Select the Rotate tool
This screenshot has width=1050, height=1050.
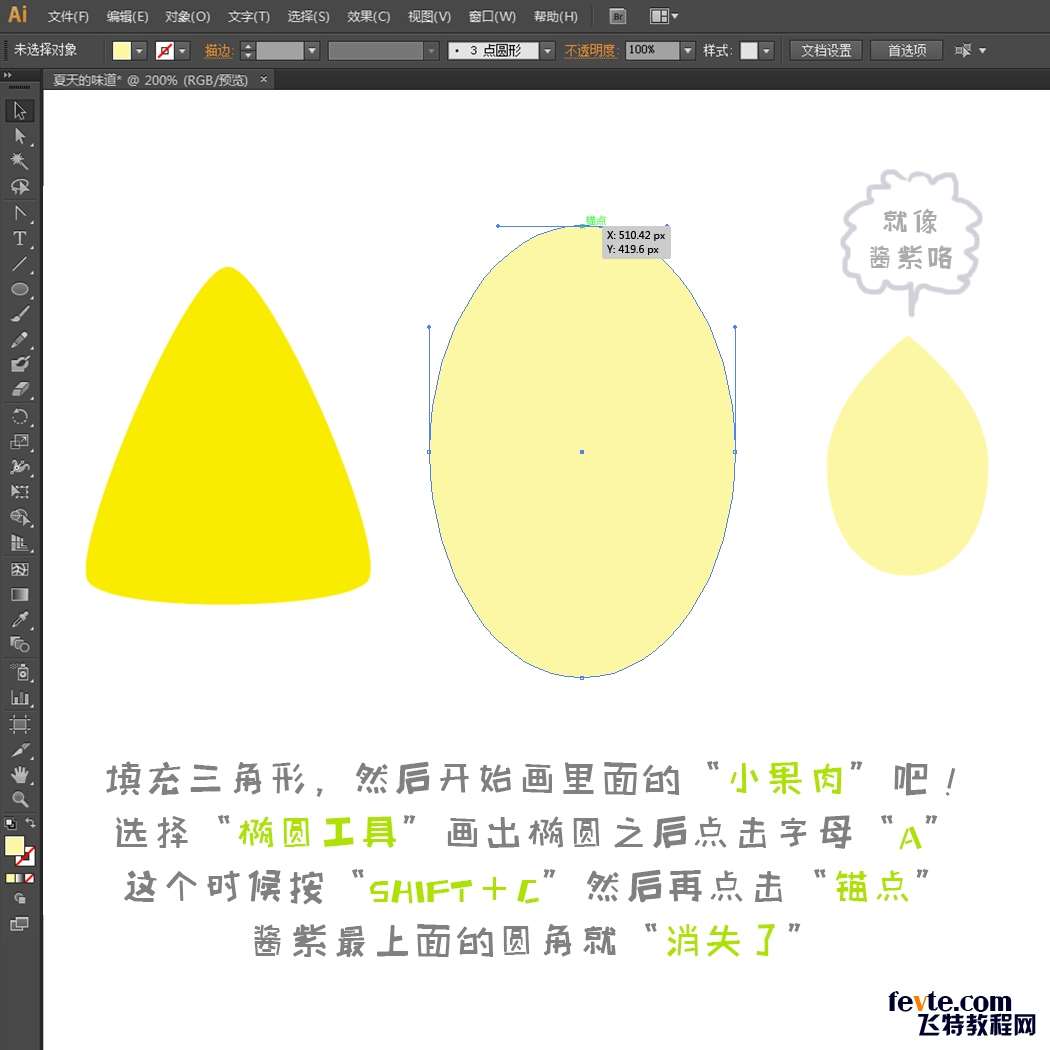(19, 417)
